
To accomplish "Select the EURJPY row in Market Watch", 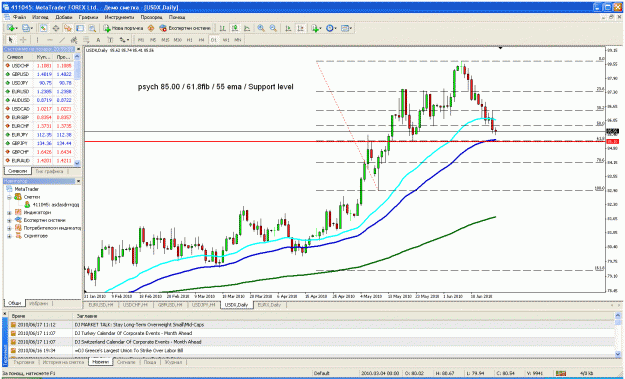I will coord(39,134).
